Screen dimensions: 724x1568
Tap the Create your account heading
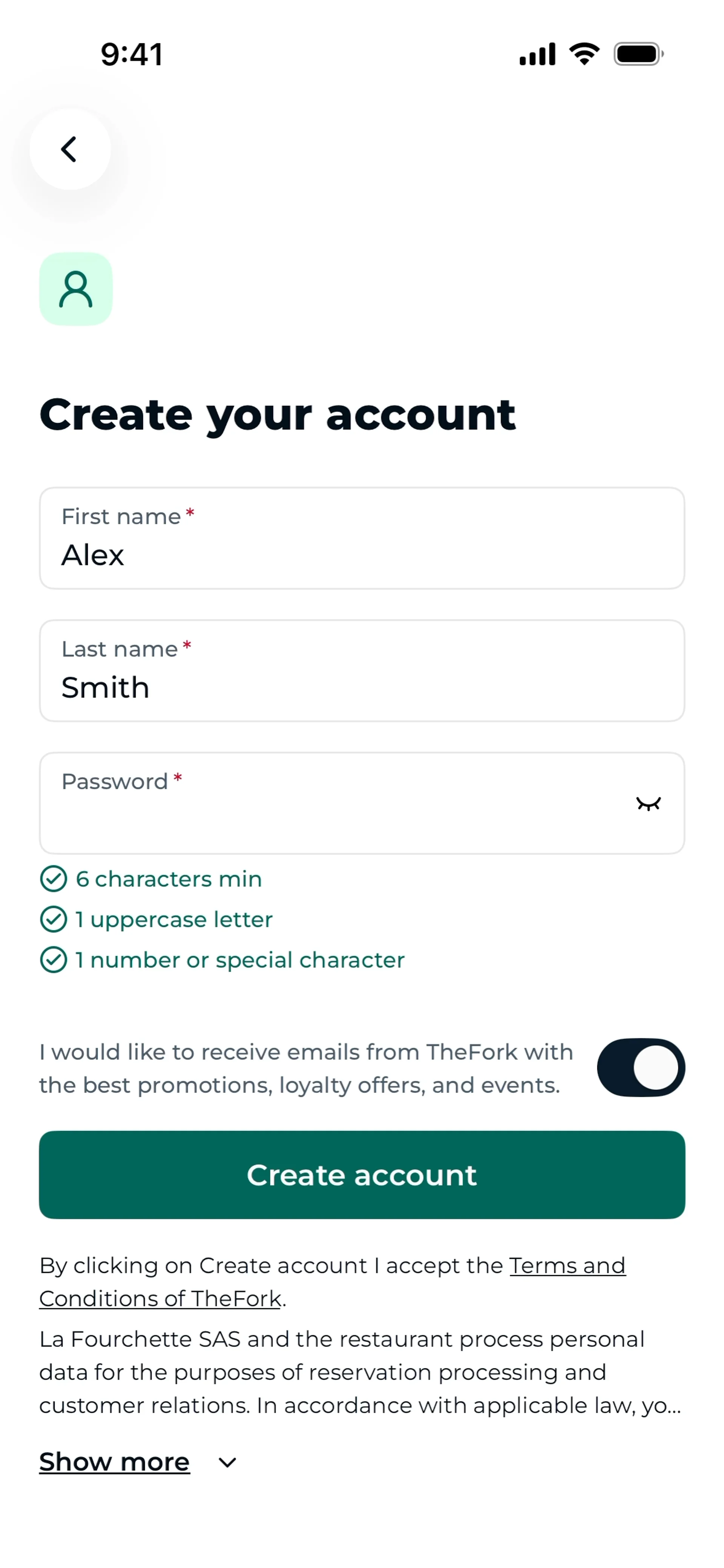click(x=278, y=415)
